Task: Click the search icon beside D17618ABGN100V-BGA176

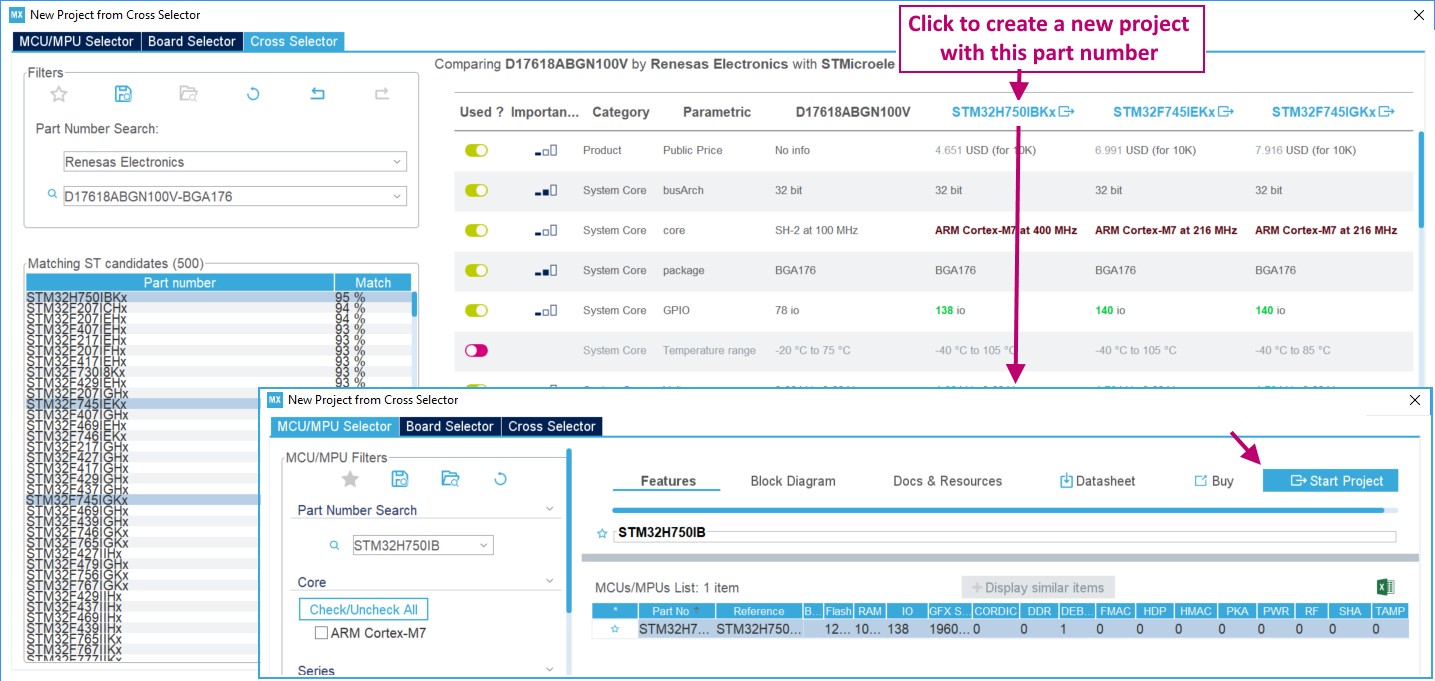Action: click(52, 194)
